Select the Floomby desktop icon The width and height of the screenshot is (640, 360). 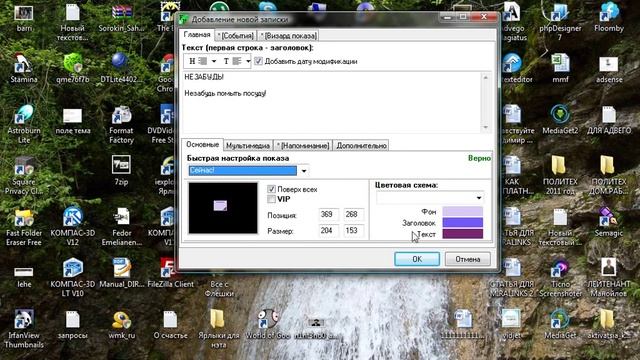click(x=609, y=17)
